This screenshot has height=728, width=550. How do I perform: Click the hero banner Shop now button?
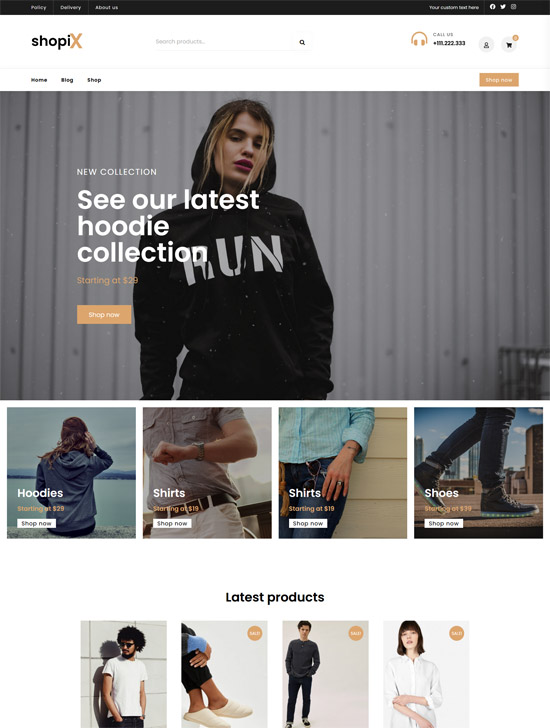pyautogui.click(x=104, y=314)
